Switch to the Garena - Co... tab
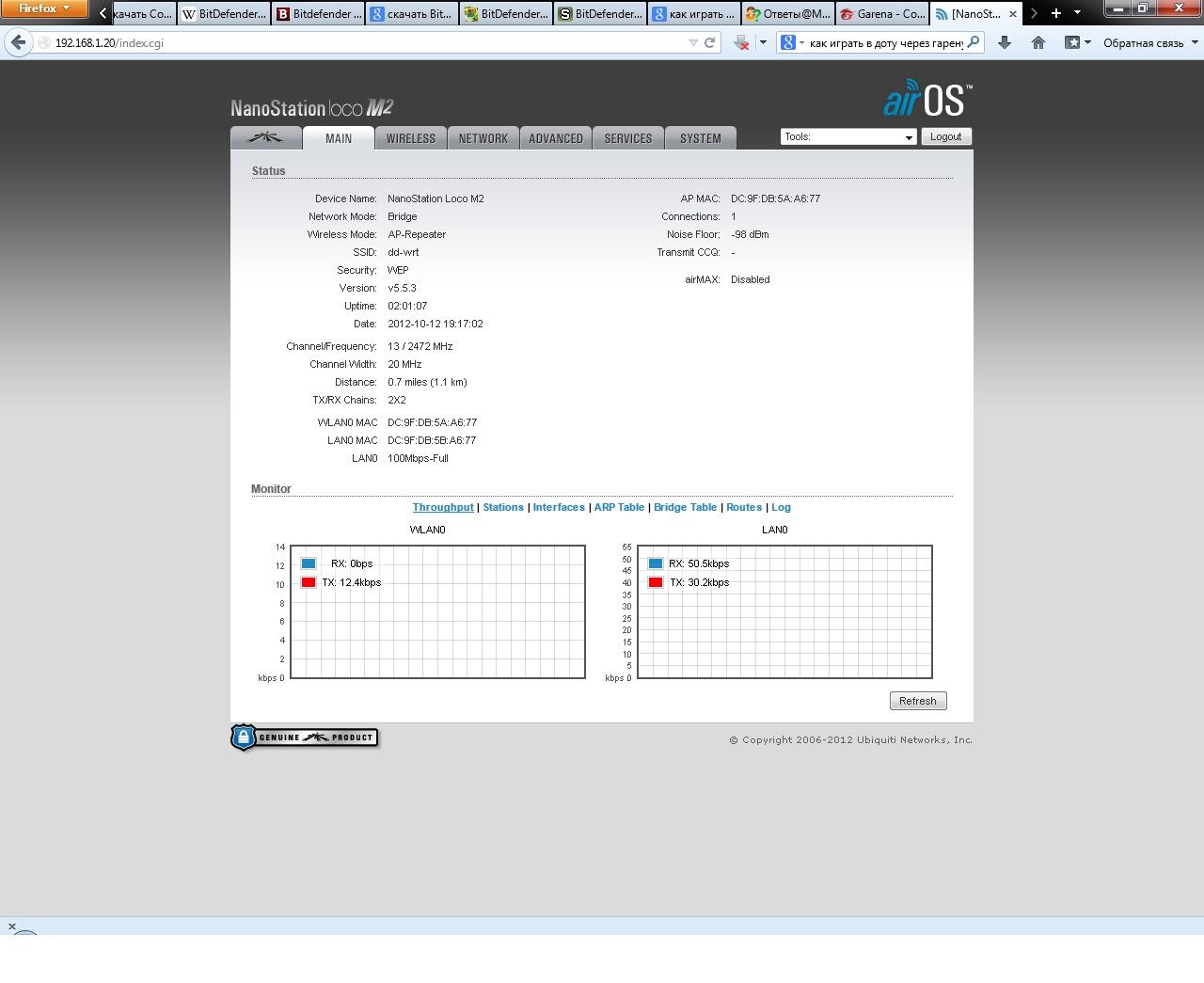The image size is (1204, 983). coord(882,14)
